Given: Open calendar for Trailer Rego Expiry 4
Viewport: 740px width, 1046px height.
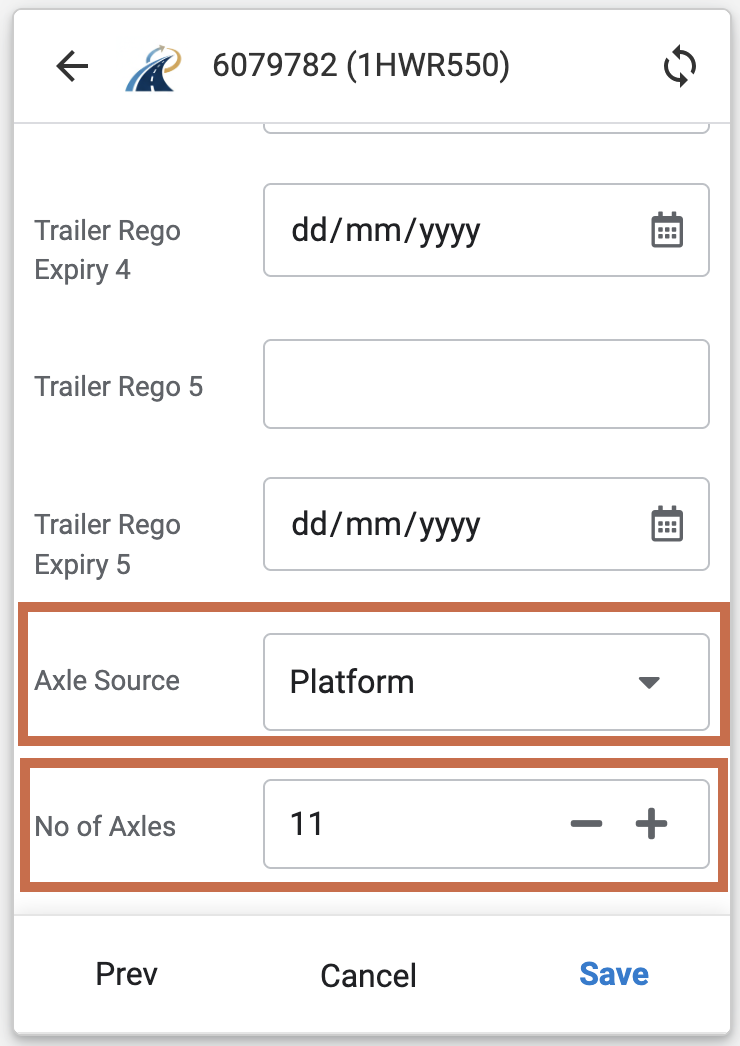Looking at the screenshot, I should (667, 230).
